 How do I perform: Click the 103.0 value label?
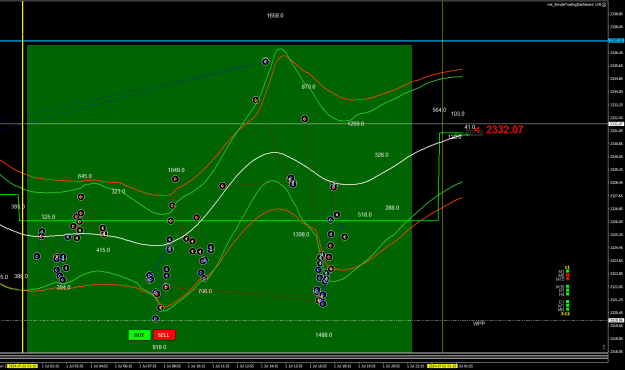point(458,114)
